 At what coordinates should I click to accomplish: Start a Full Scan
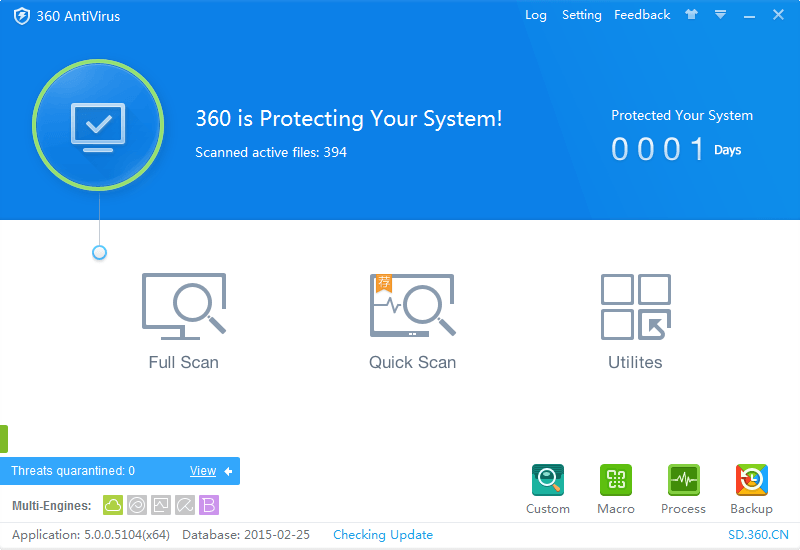coord(184,321)
